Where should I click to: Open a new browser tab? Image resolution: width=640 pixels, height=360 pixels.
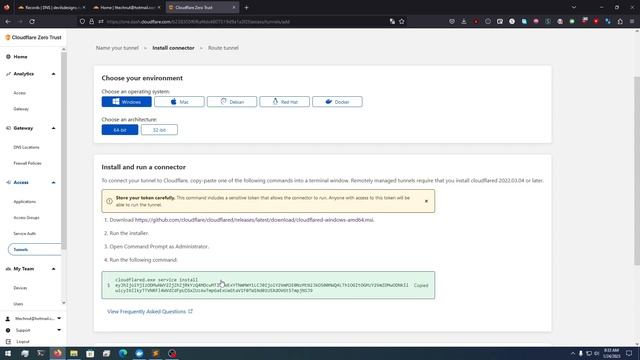click(x=246, y=7)
